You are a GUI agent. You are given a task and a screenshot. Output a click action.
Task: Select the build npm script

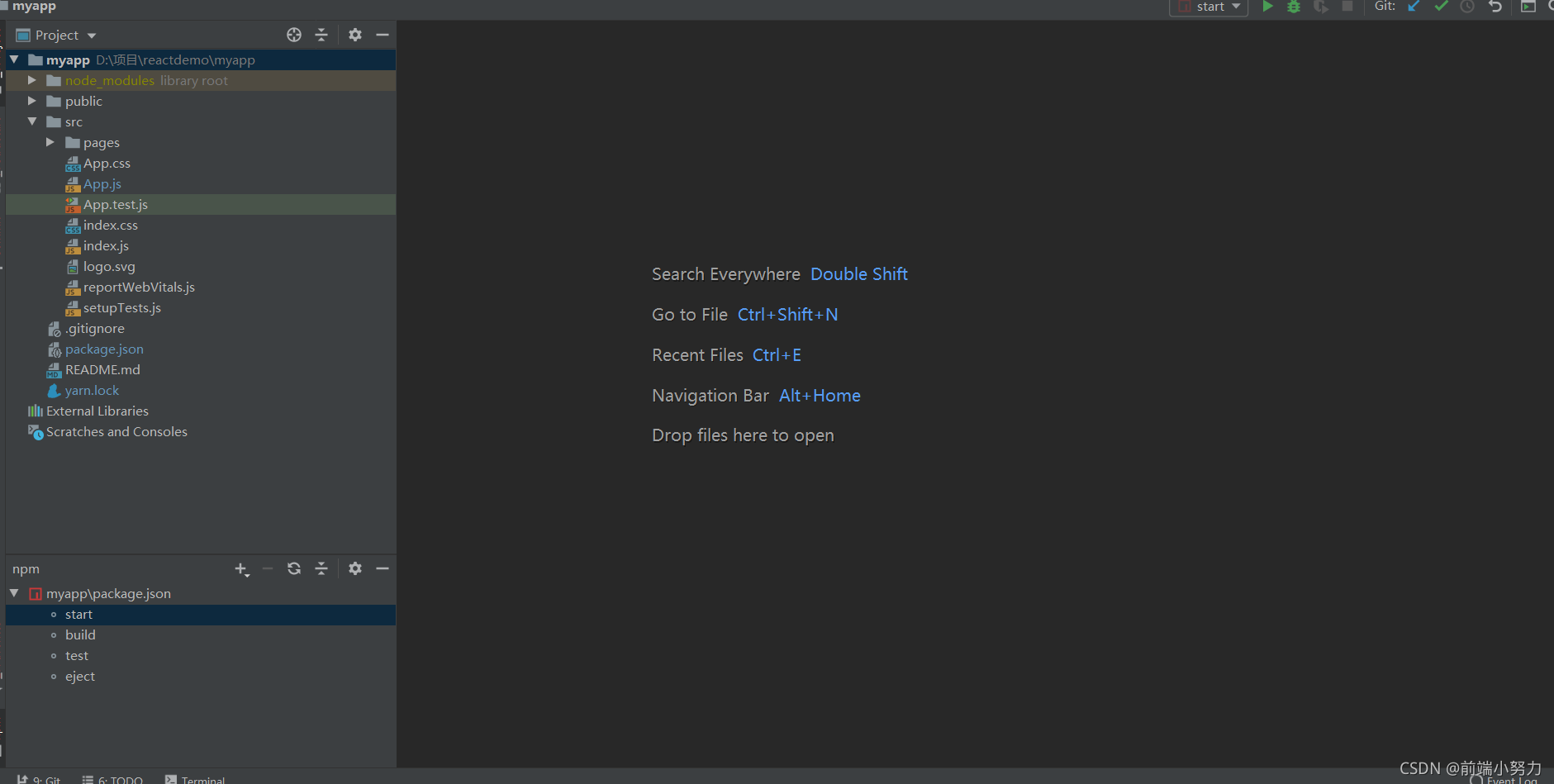80,634
